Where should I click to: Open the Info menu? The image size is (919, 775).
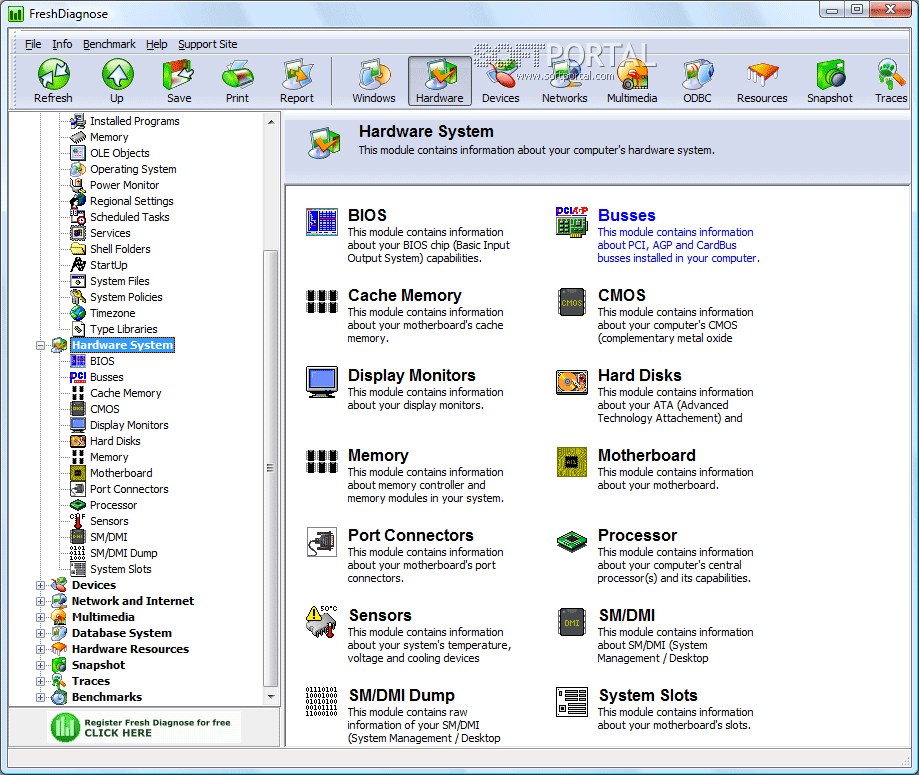(62, 44)
